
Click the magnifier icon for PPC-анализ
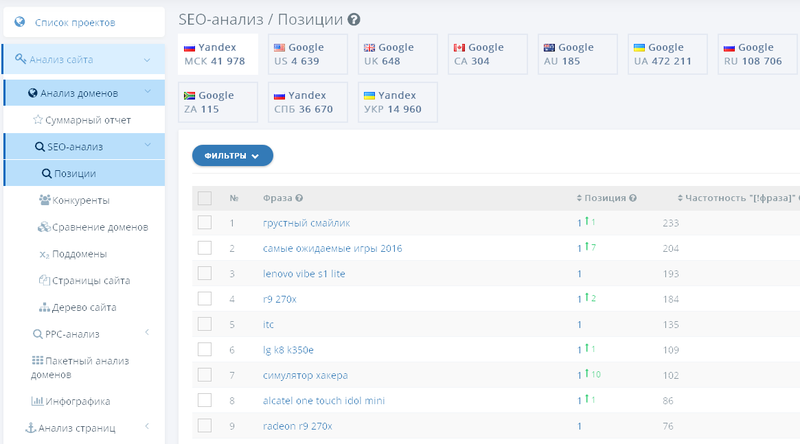[x=38, y=334]
